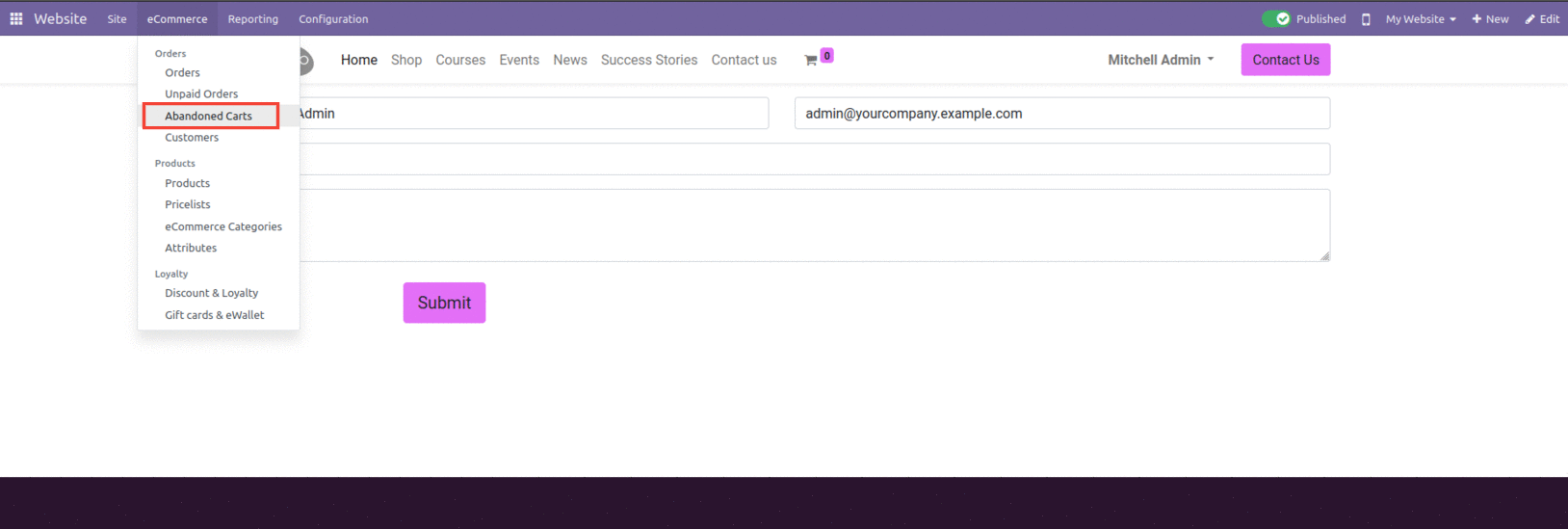The height and width of the screenshot is (529, 1568).
Task: Click the Edit pencil button
Action: pos(1542,19)
